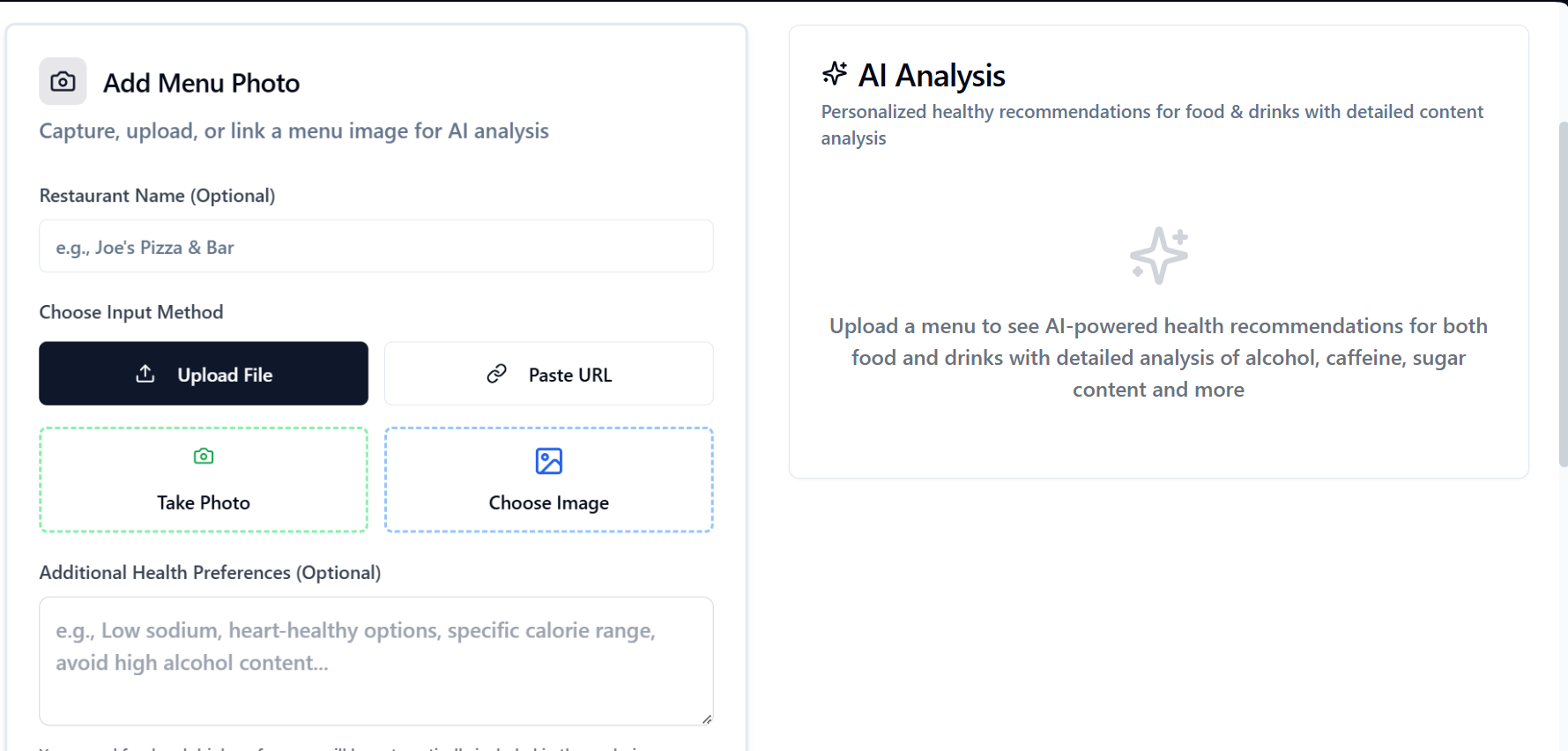The height and width of the screenshot is (751, 1568).
Task: Click the camera icon in the gray header box
Action: (62, 81)
